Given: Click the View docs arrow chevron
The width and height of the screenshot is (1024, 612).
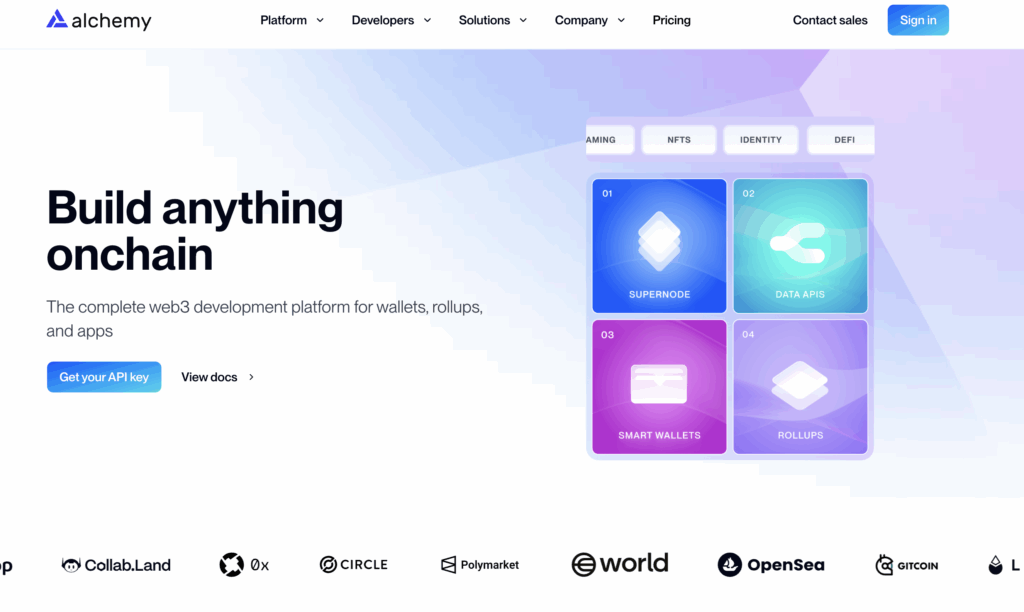Looking at the screenshot, I should (251, 377).
